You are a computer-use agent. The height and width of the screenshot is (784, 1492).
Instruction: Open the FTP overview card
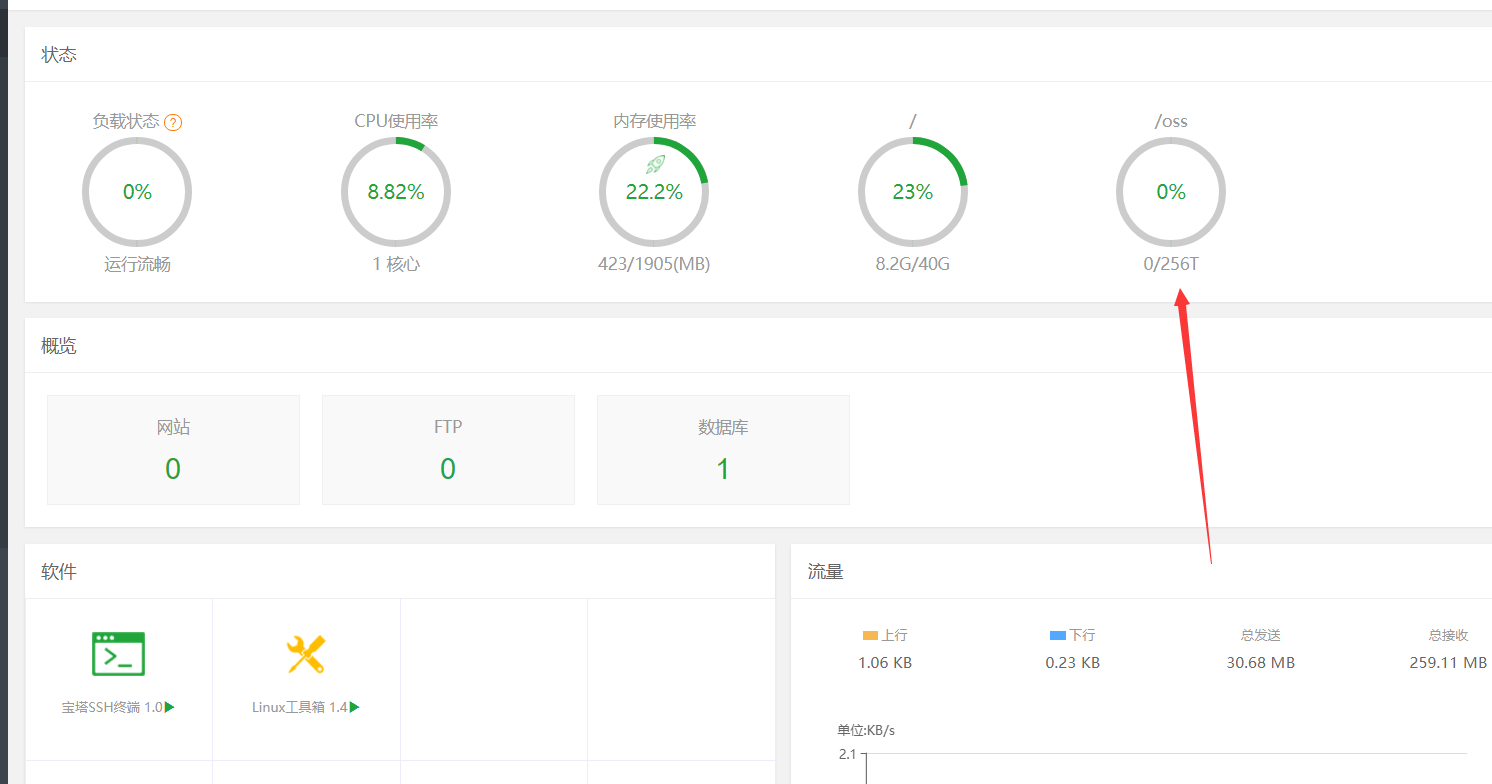[x=448, y=450]
